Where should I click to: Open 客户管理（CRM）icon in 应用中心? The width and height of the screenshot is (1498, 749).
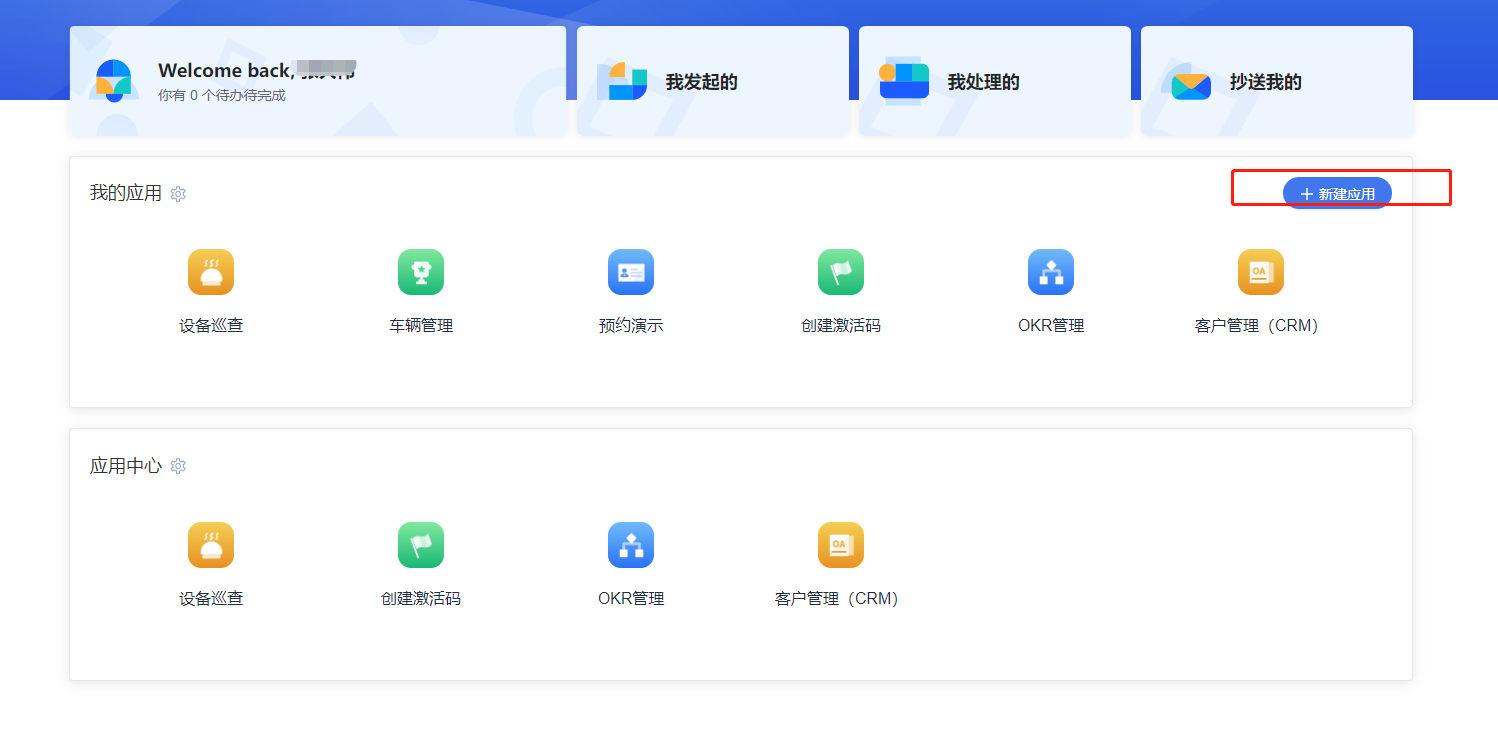tap(841, 545)
